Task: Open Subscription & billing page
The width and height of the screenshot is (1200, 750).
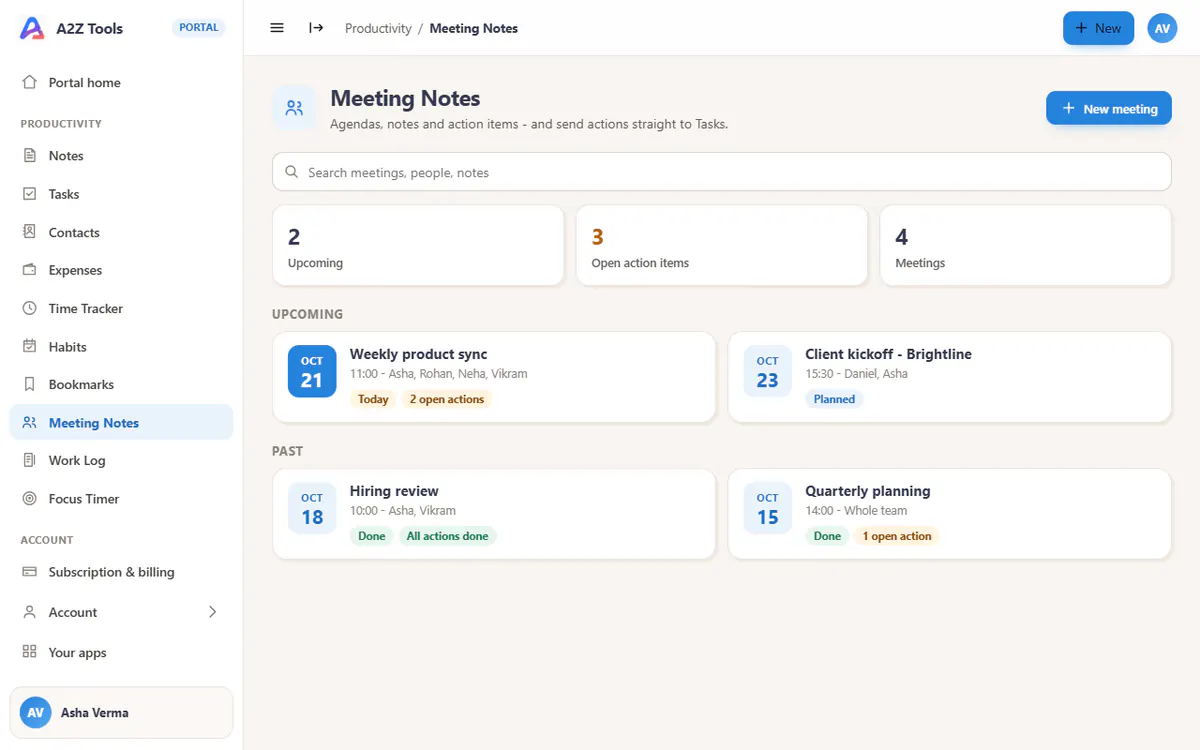Action: (x=121, y=572)
